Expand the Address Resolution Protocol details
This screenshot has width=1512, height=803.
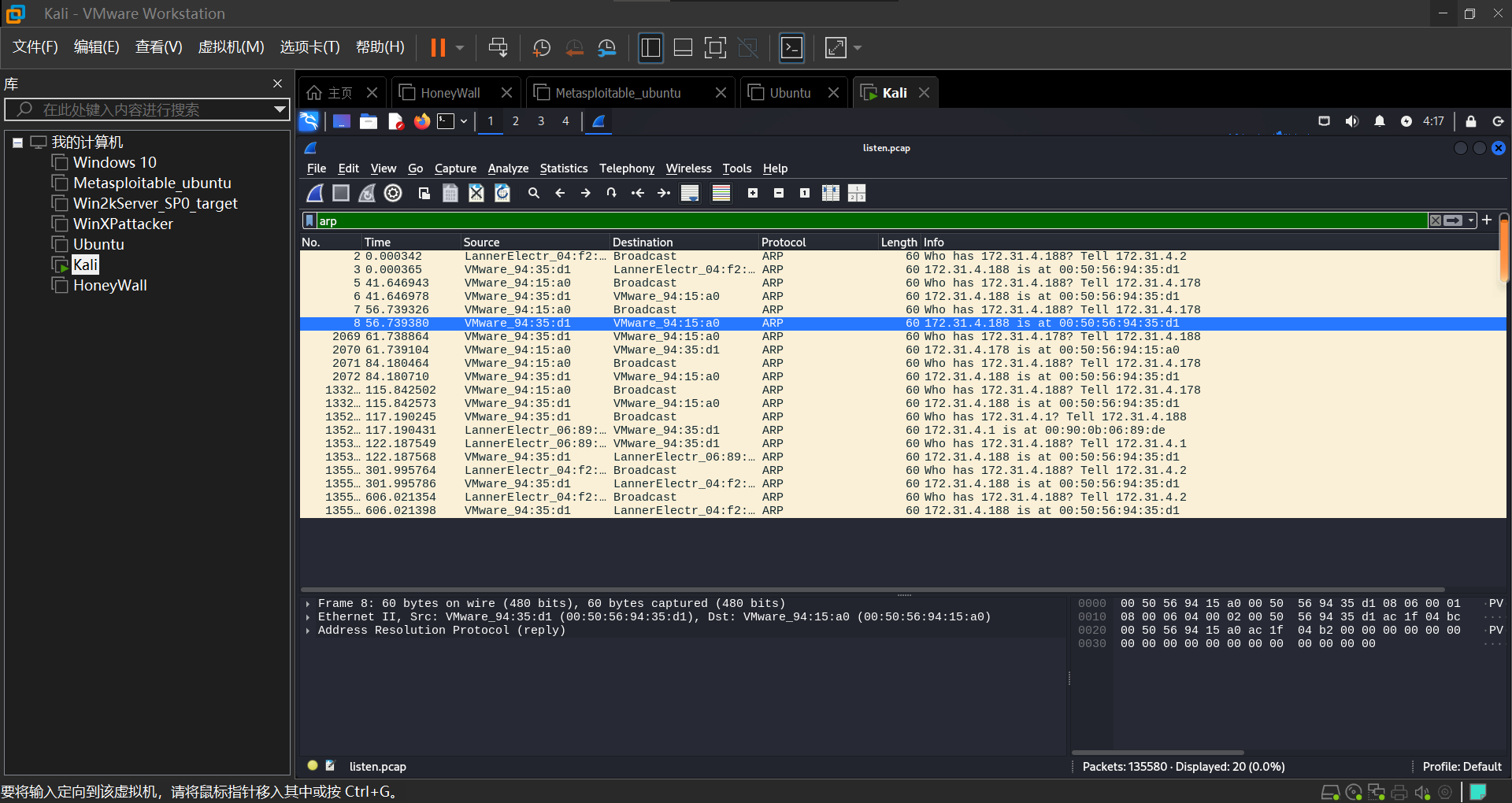click(x=308, y=631)
